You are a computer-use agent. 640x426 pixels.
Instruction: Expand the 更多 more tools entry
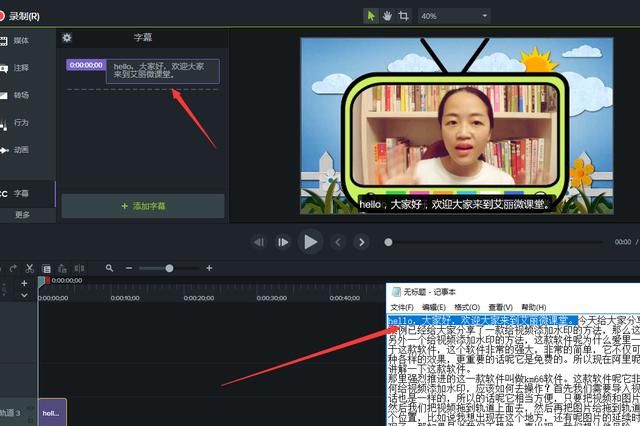[x=22, y=215]
